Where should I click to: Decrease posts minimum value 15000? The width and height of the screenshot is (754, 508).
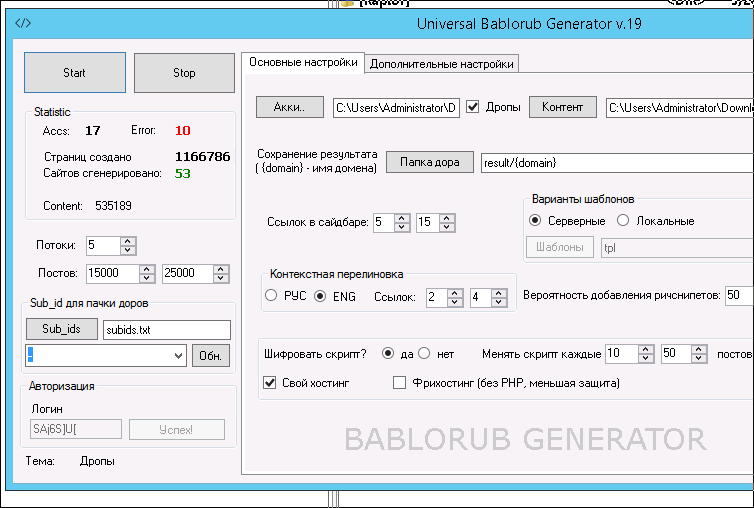click(x=147, y=279)
